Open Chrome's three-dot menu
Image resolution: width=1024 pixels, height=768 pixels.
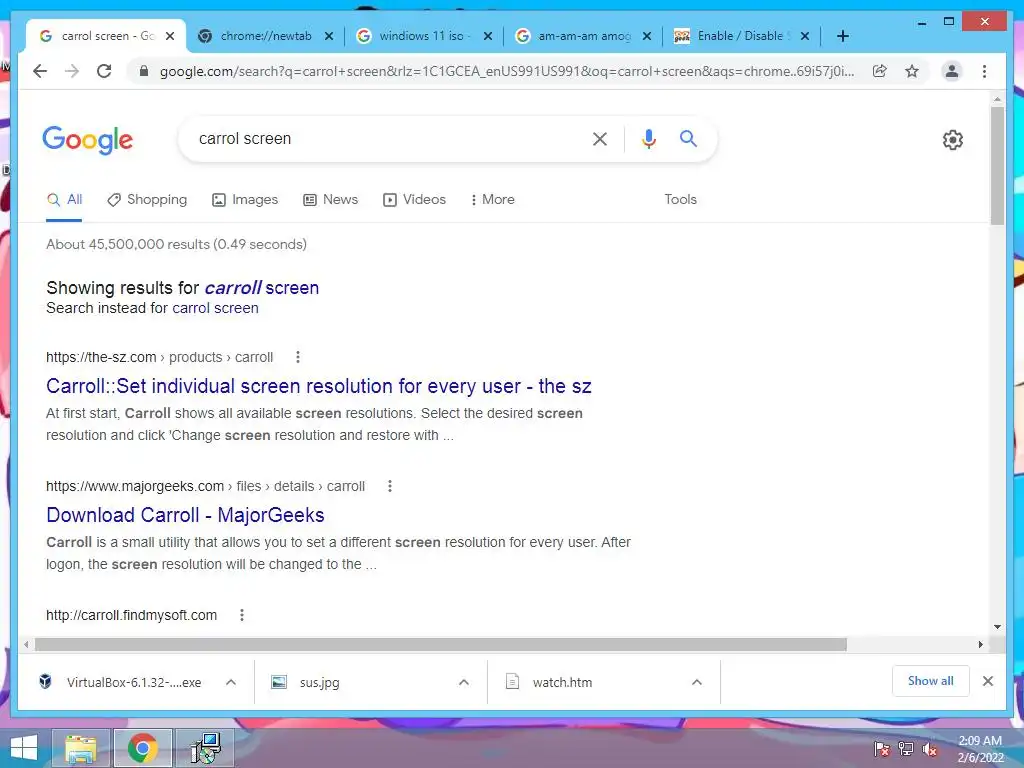click(x=984, y=71)
